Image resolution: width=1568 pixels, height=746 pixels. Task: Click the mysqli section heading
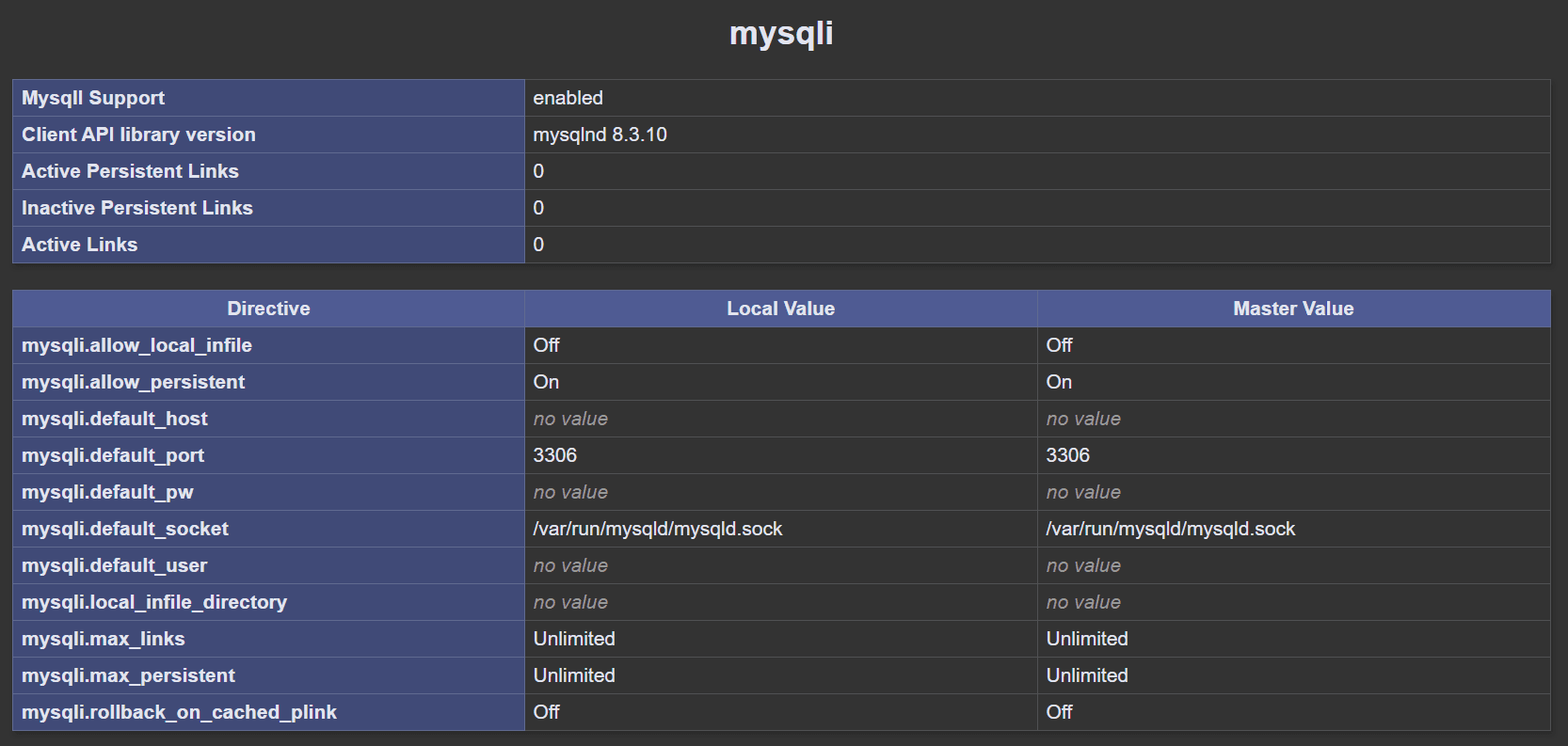pyautogui.click(x=781, y=33)
